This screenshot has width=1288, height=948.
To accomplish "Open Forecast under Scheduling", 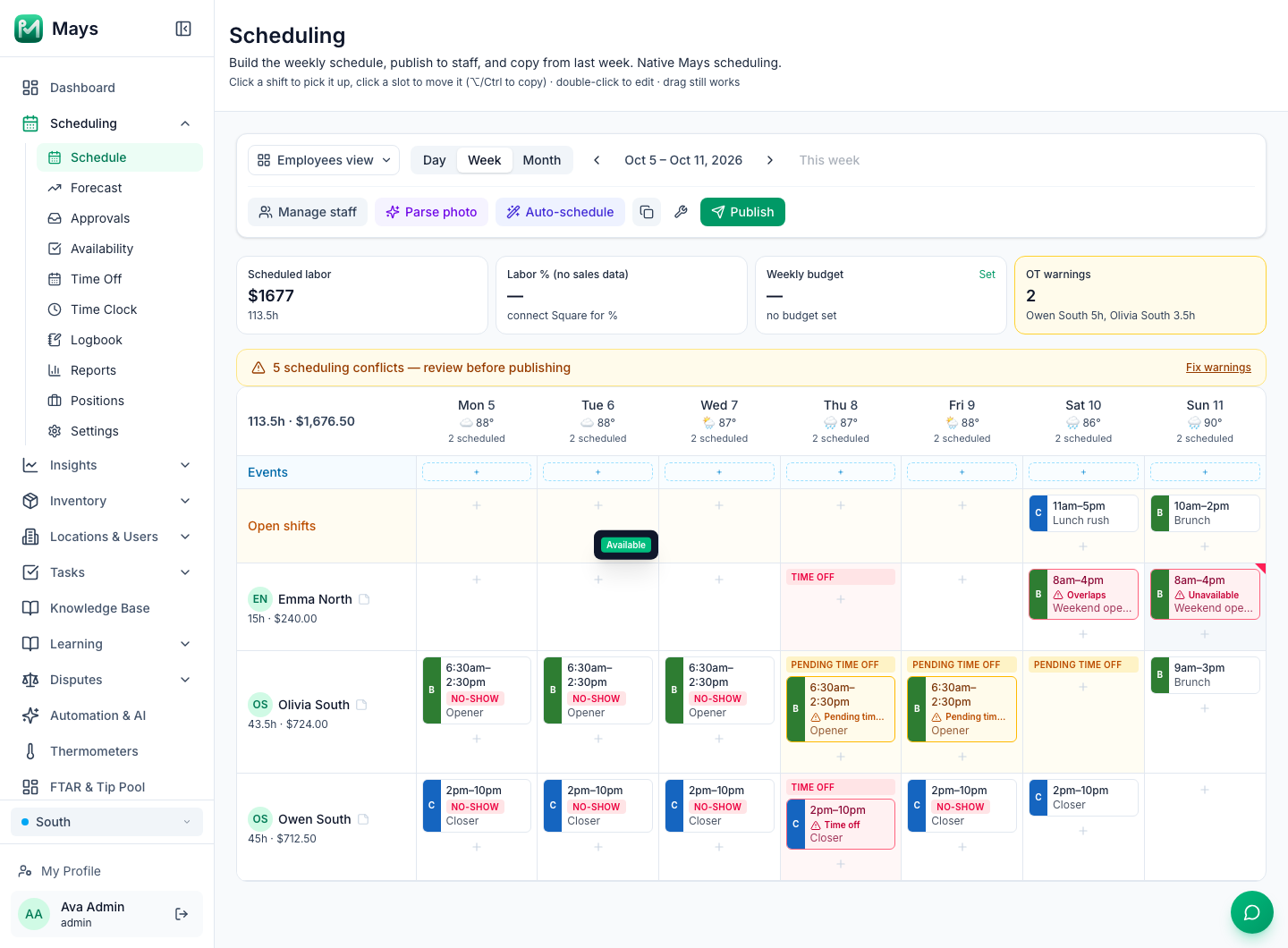I will pos(120,188).
